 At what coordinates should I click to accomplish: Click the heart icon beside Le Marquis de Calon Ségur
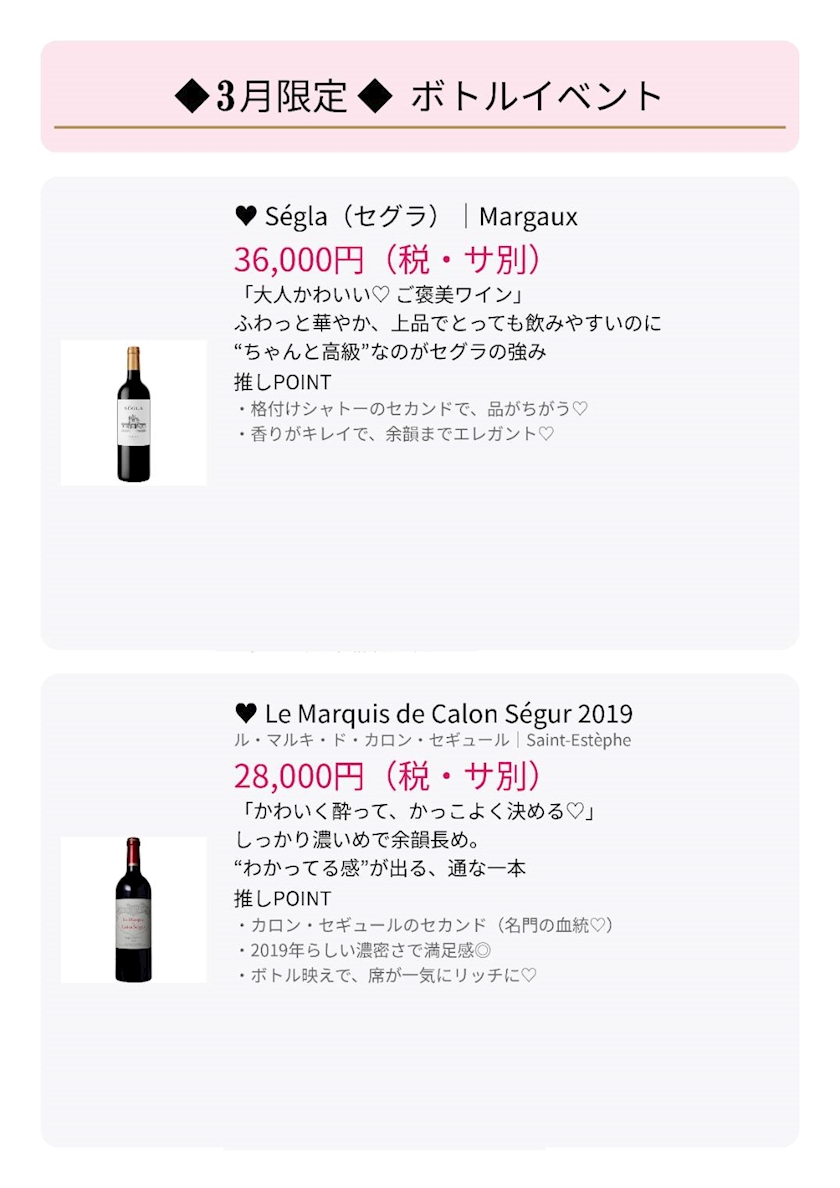tap(246, 714)
